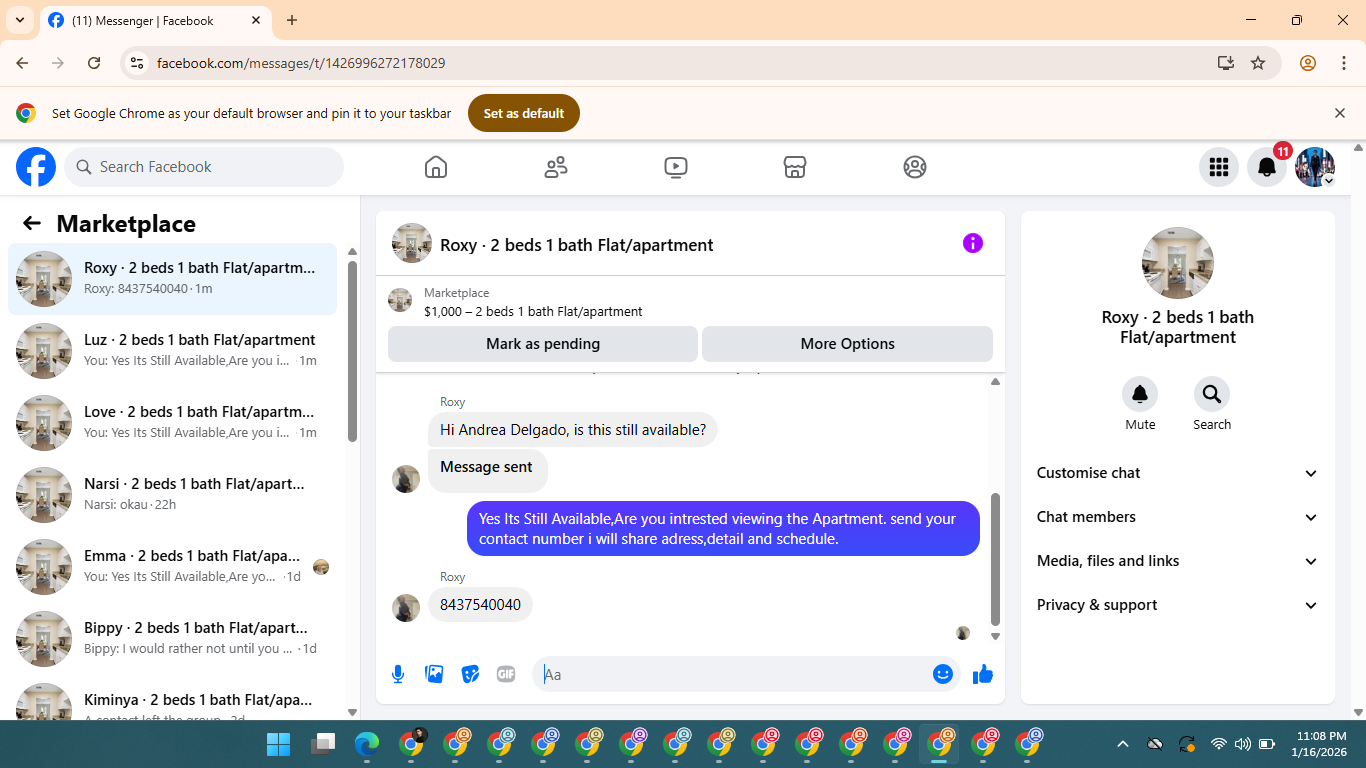Open the Emma conversation
The width and height of the screenshot is (1366, 768).
172,567
